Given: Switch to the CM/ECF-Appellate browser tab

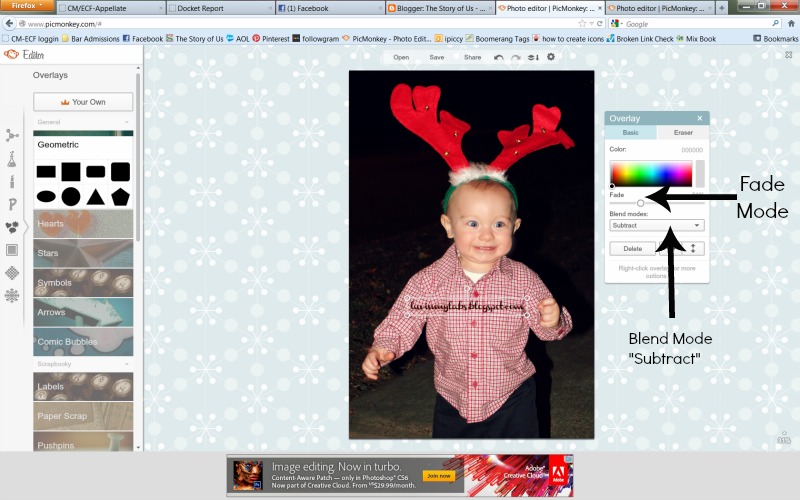Looking at the screenshot, I should coord(110,8).
